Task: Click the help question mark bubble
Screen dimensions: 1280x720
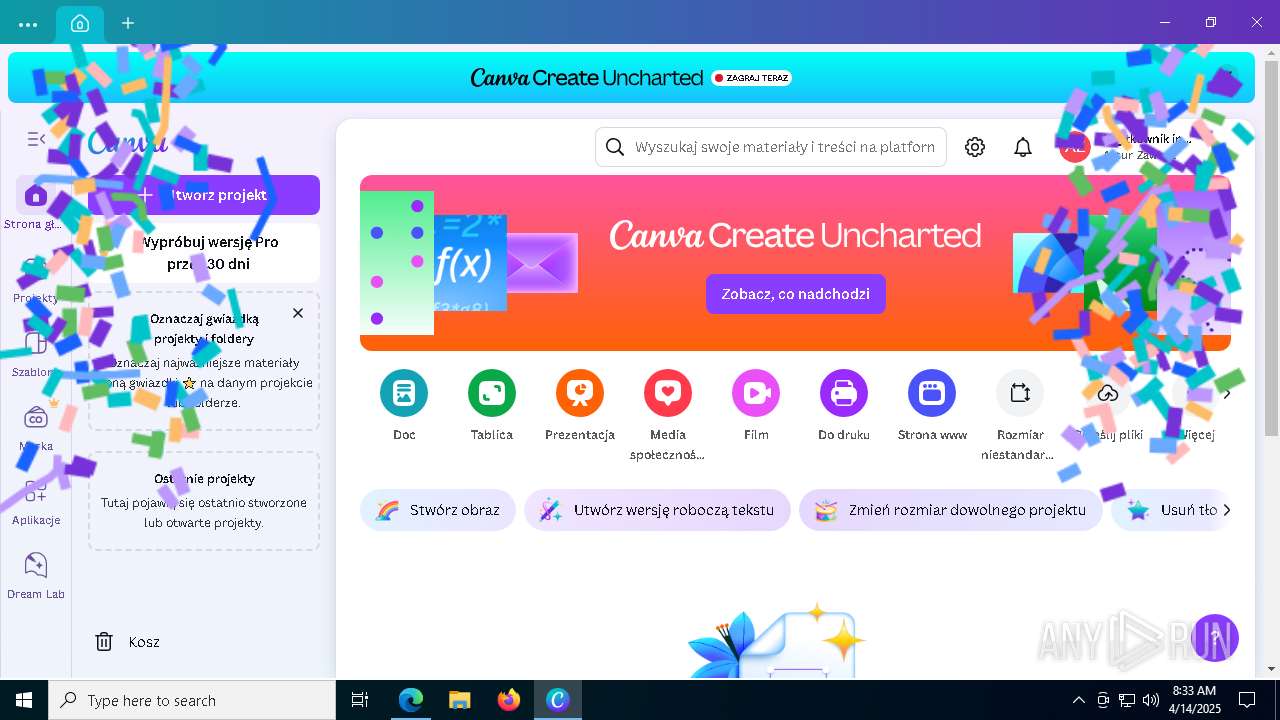Action: (1215, 637)
